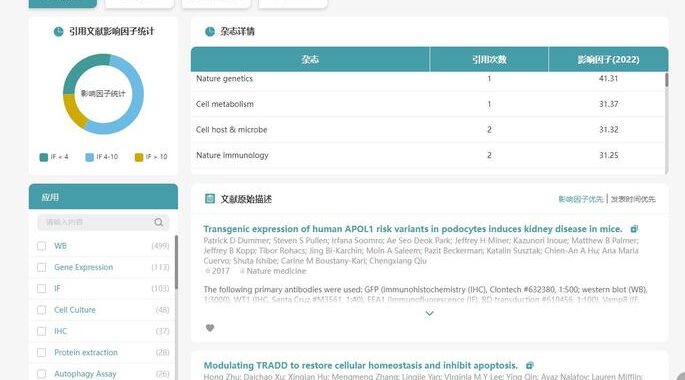
Task: Sort the literature by 发表时间优先
Action: (633, 199)
